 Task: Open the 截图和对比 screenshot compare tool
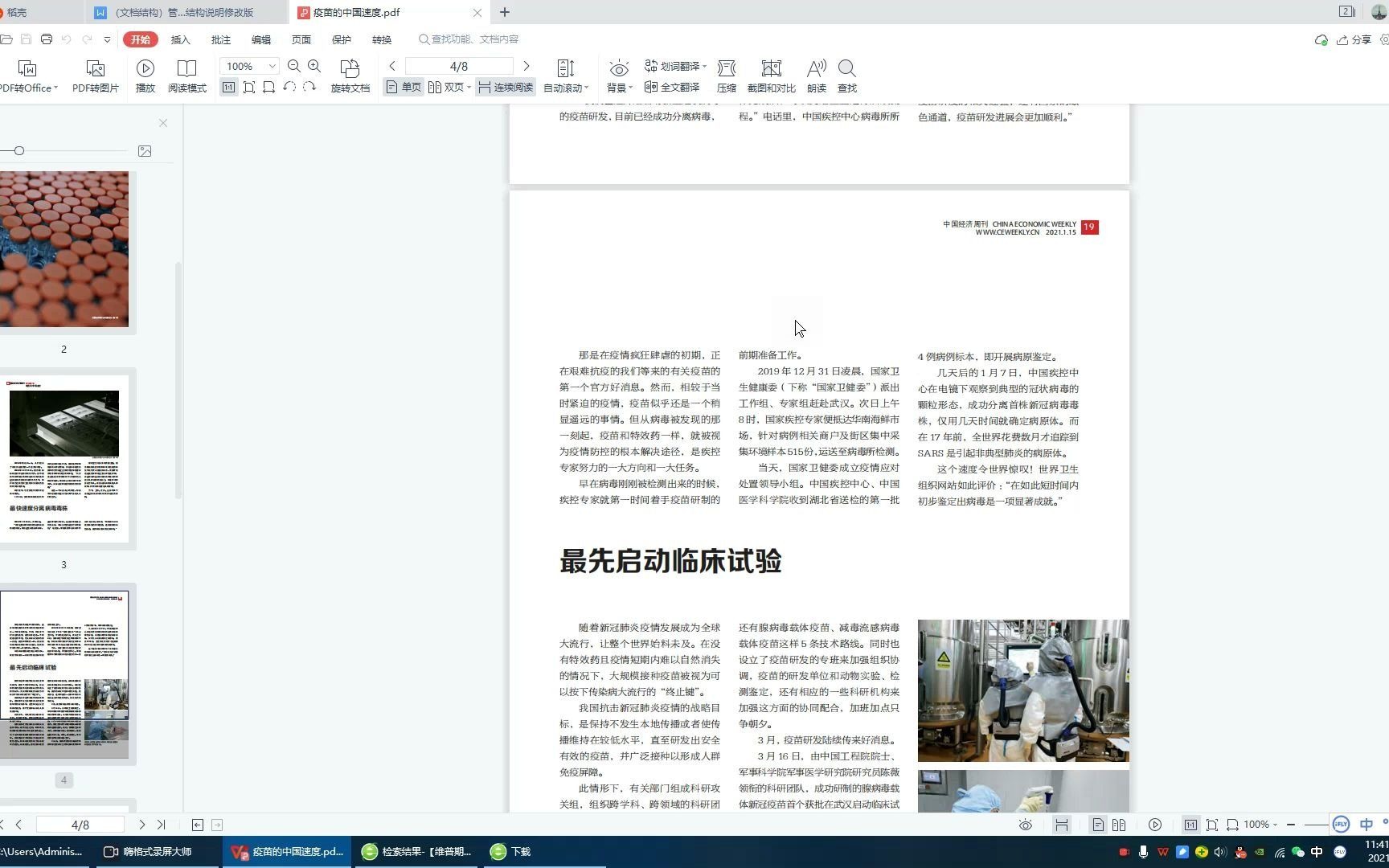(x=771, y=76)
